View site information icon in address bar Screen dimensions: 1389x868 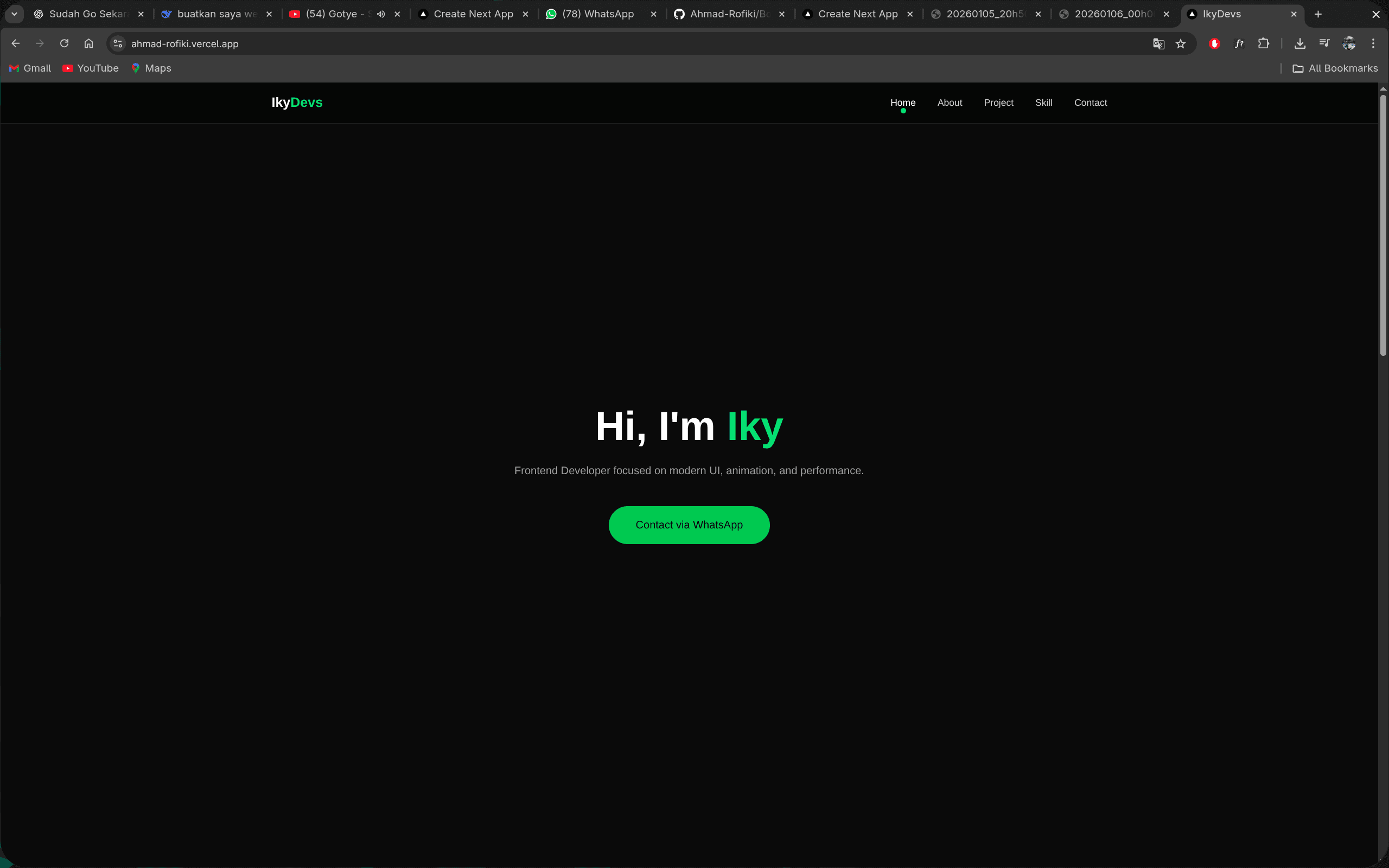coord(118,43)
